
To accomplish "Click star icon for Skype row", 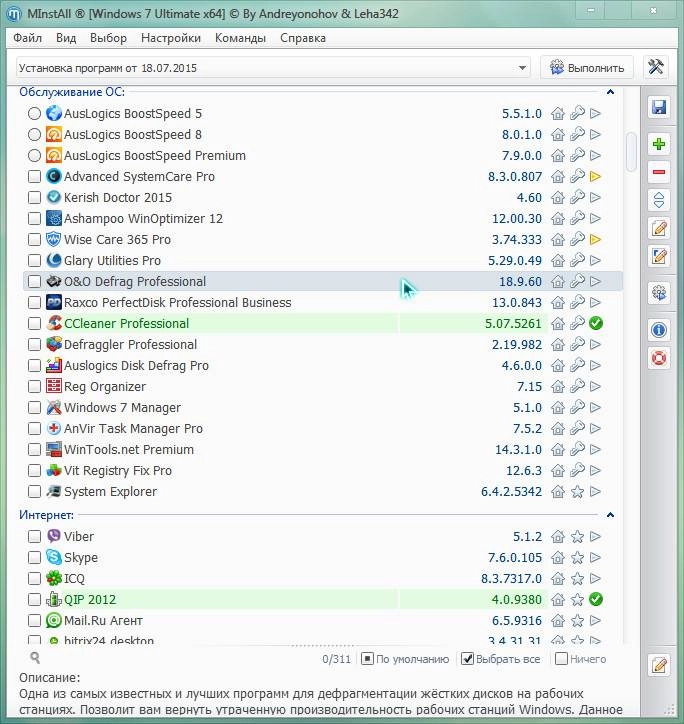I will [x=577, y=558].
